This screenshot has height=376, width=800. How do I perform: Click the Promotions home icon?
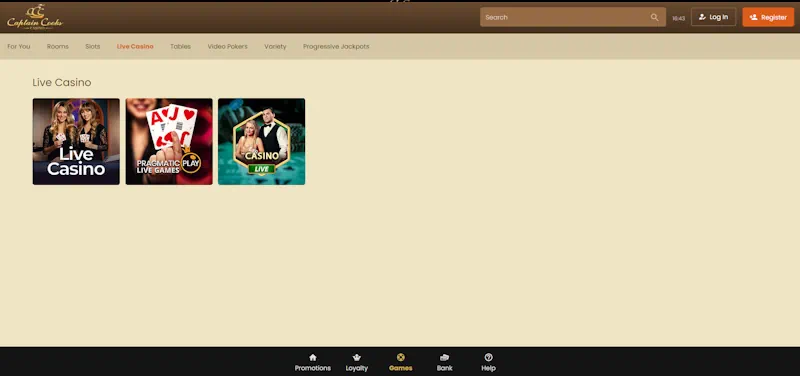313,357
